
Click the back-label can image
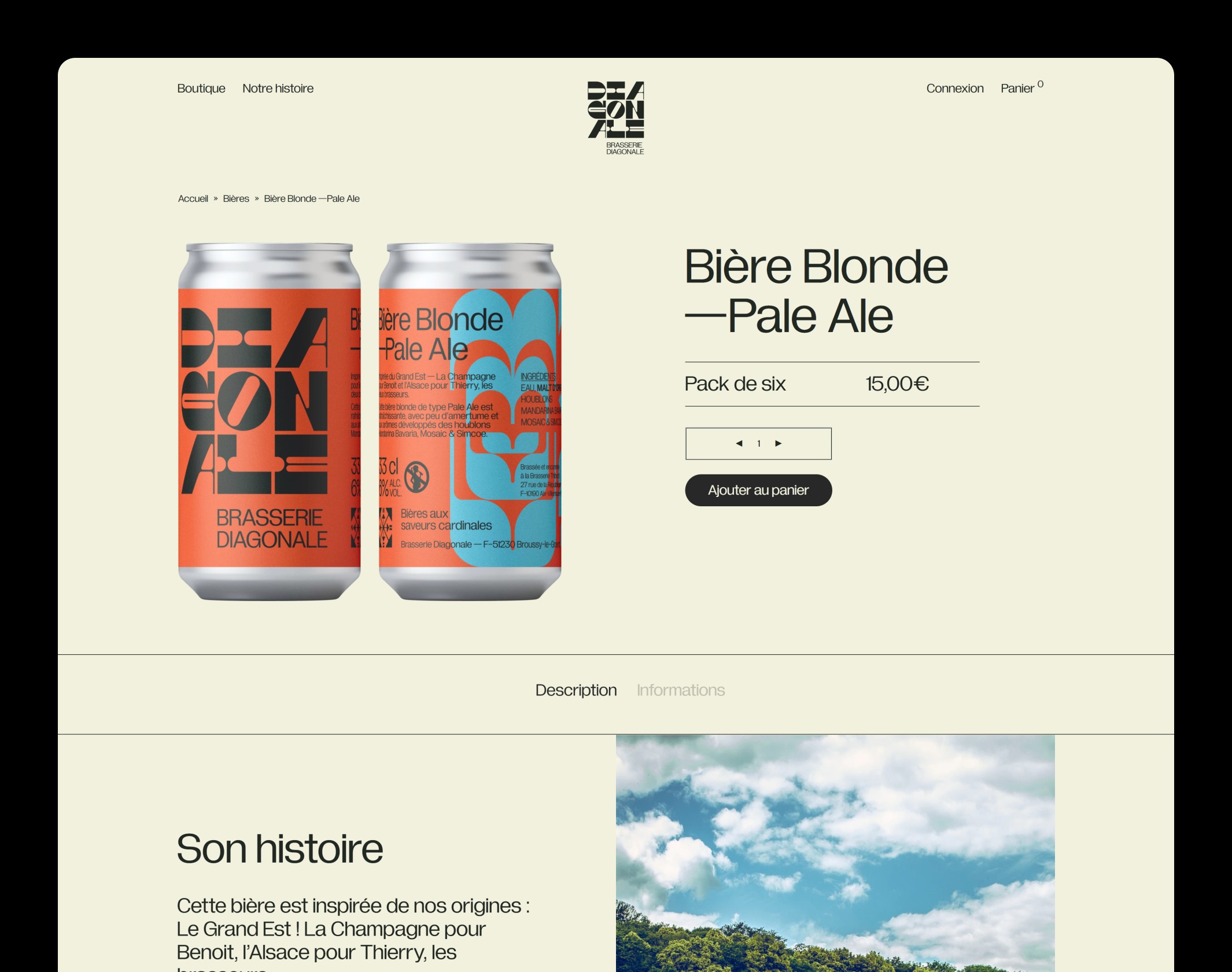tap(470, 422)
